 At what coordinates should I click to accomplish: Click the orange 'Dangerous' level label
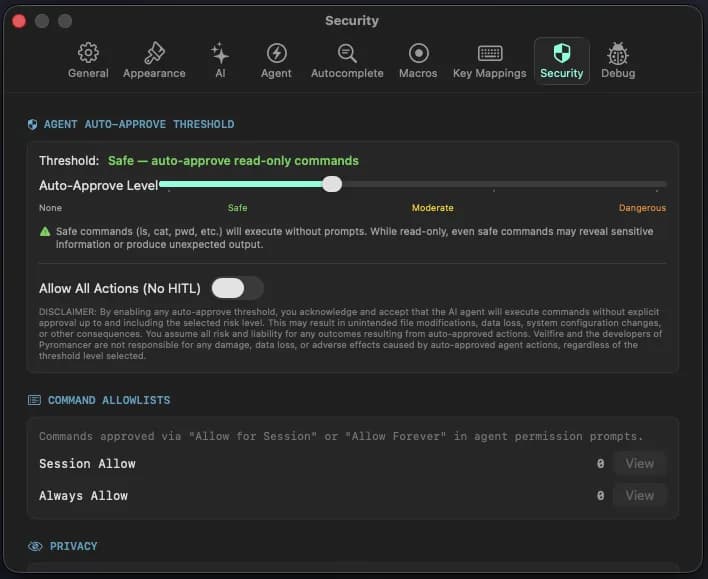(642, 208)
